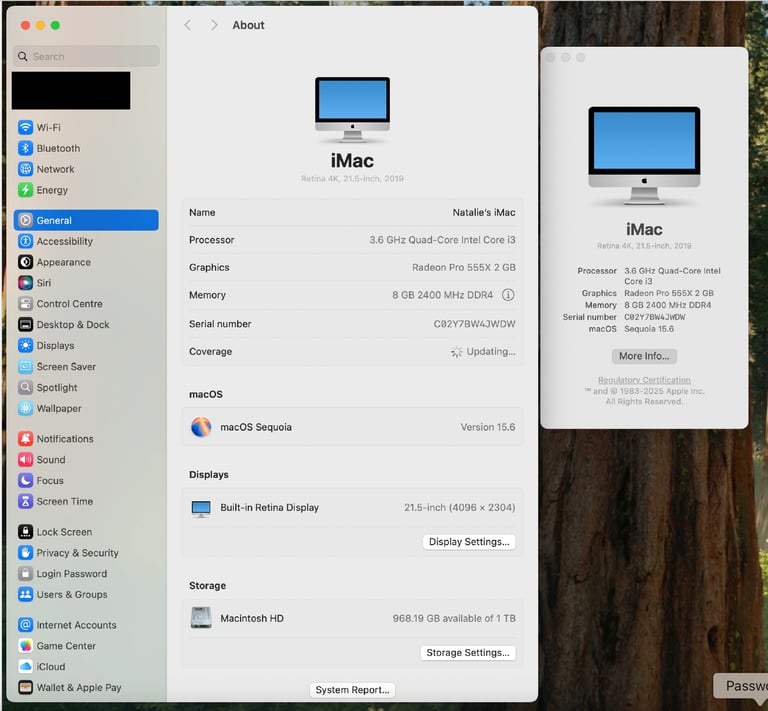768x711 pixels.
Task: Open Wi-Fi settings icon in sidebar
Action: 25,127
